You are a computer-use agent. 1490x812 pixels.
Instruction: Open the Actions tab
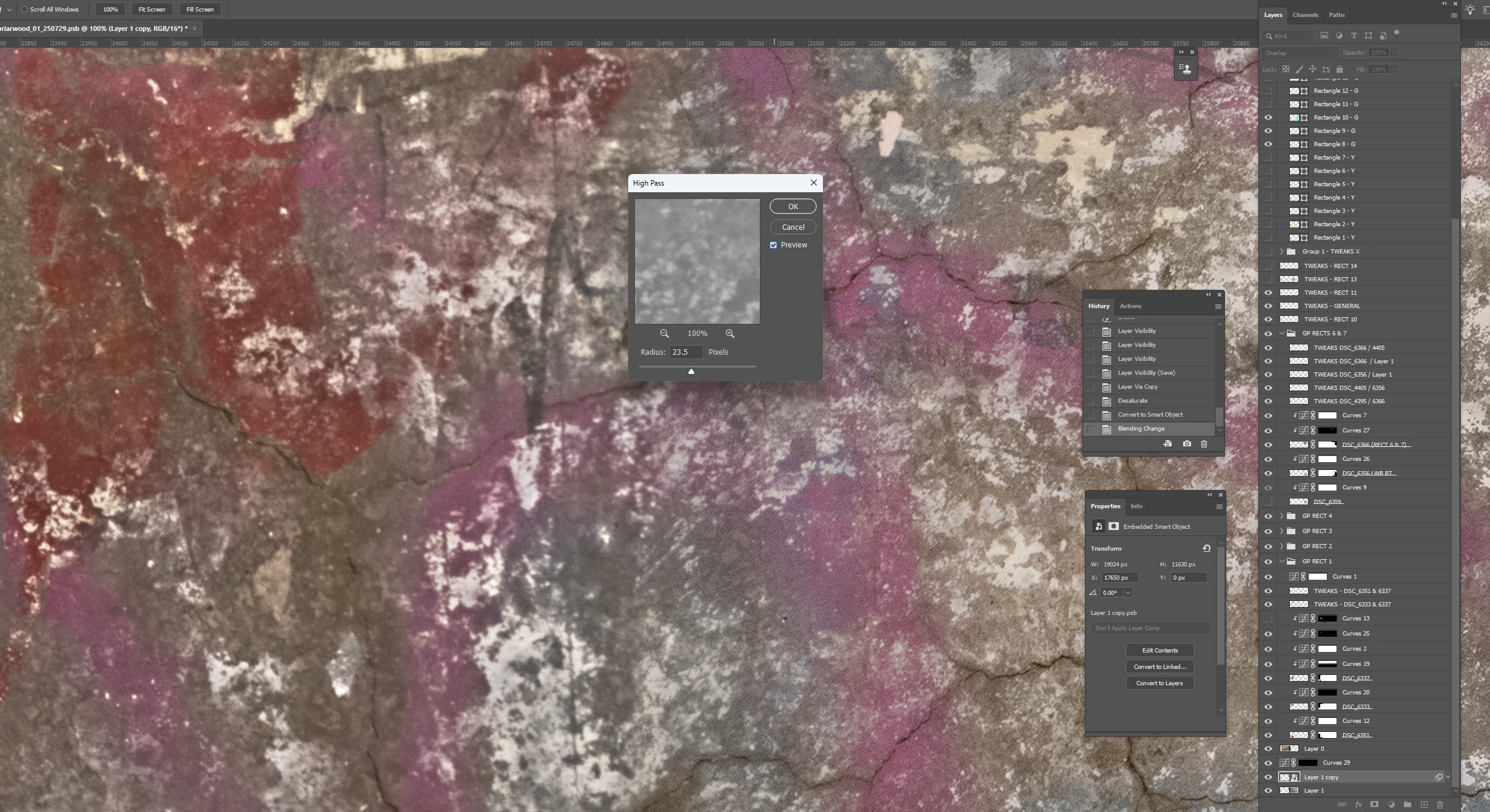tap(1130, 306)
